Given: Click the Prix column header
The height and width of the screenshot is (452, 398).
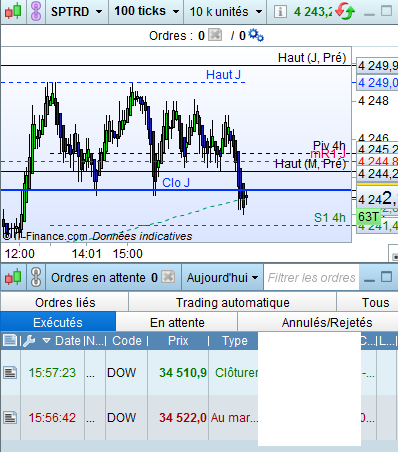Looking at the screenshot, I should (x=178, y=341).
